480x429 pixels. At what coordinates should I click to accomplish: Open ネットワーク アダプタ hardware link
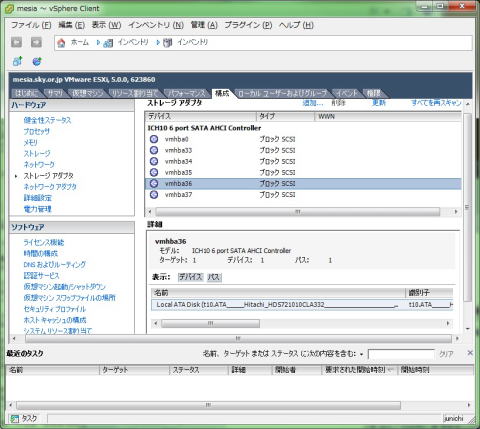coord(50,187)
